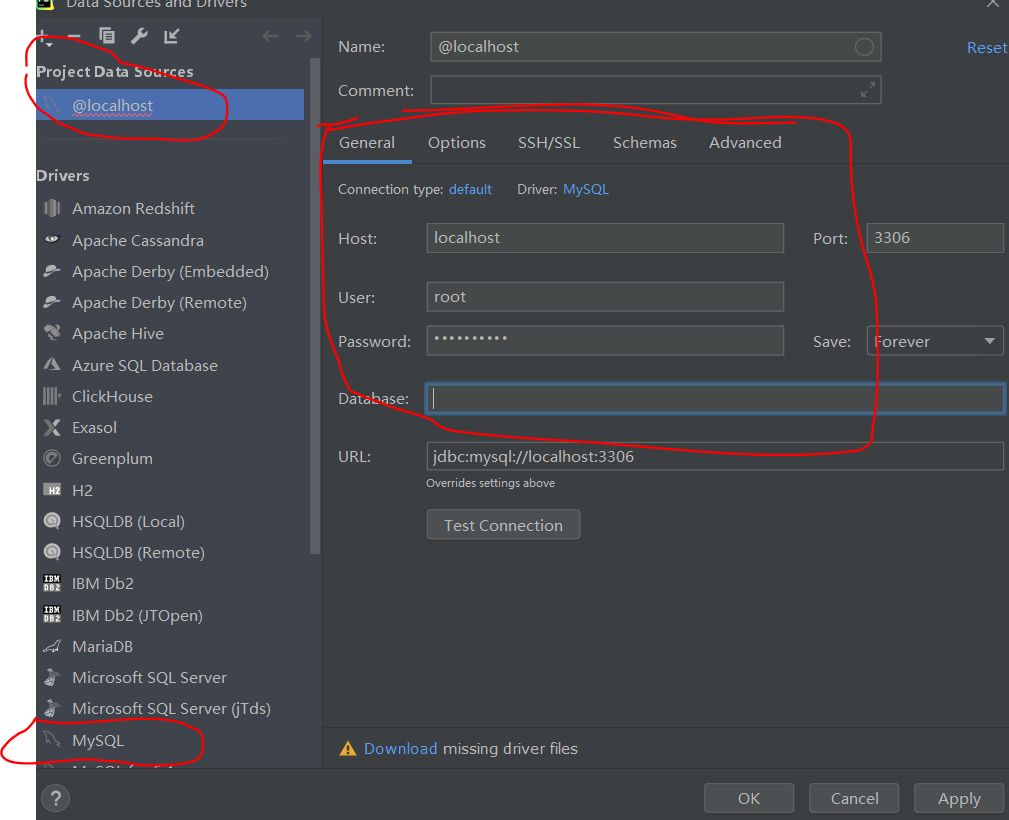Viewport: 1009px width, 820px height.
Task: Switch to the Options tab
Action: point(457,142)
